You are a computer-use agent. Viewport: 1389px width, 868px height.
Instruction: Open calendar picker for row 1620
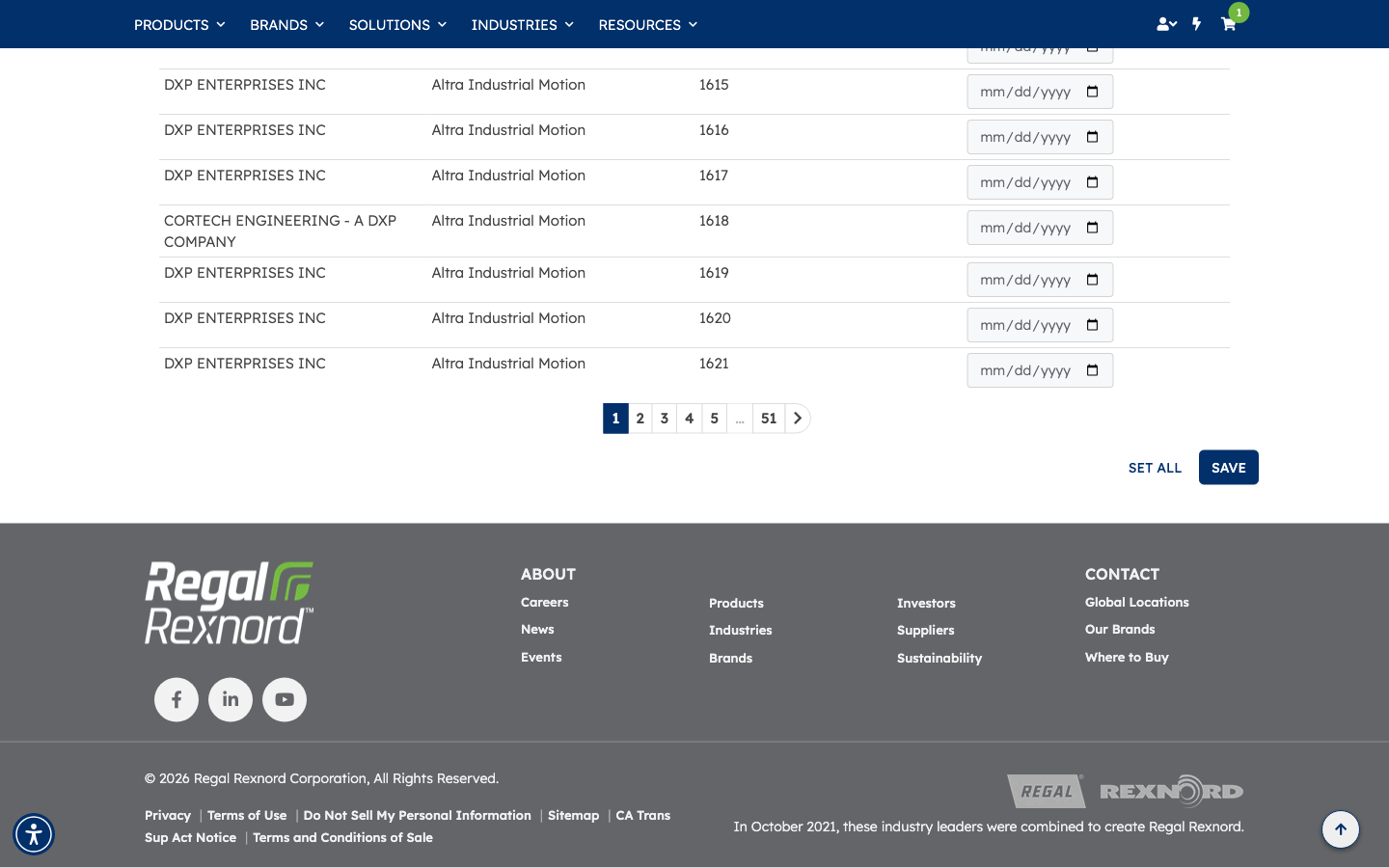(x=1093, y=325)
